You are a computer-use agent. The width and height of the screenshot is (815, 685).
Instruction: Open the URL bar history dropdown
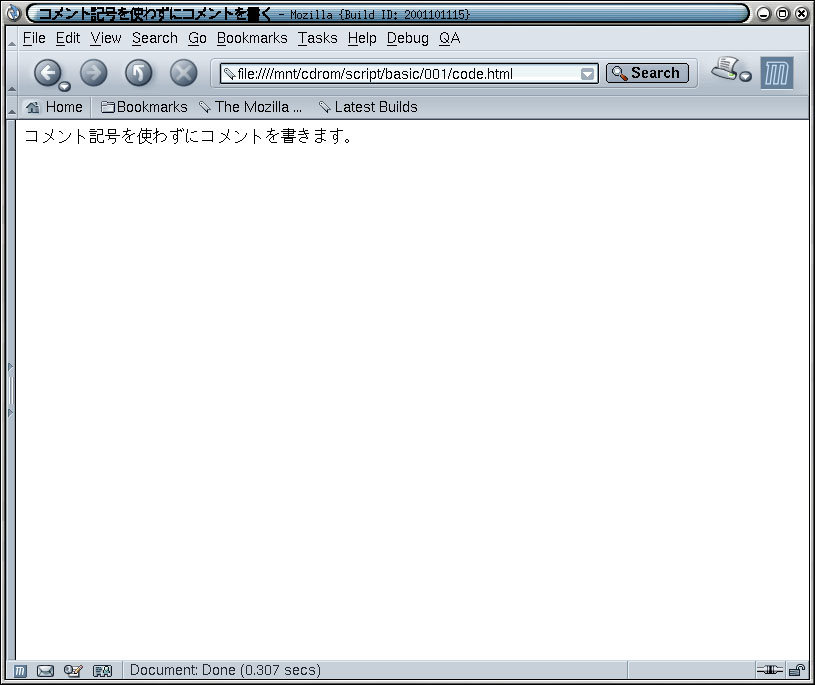tap(587, 74)
